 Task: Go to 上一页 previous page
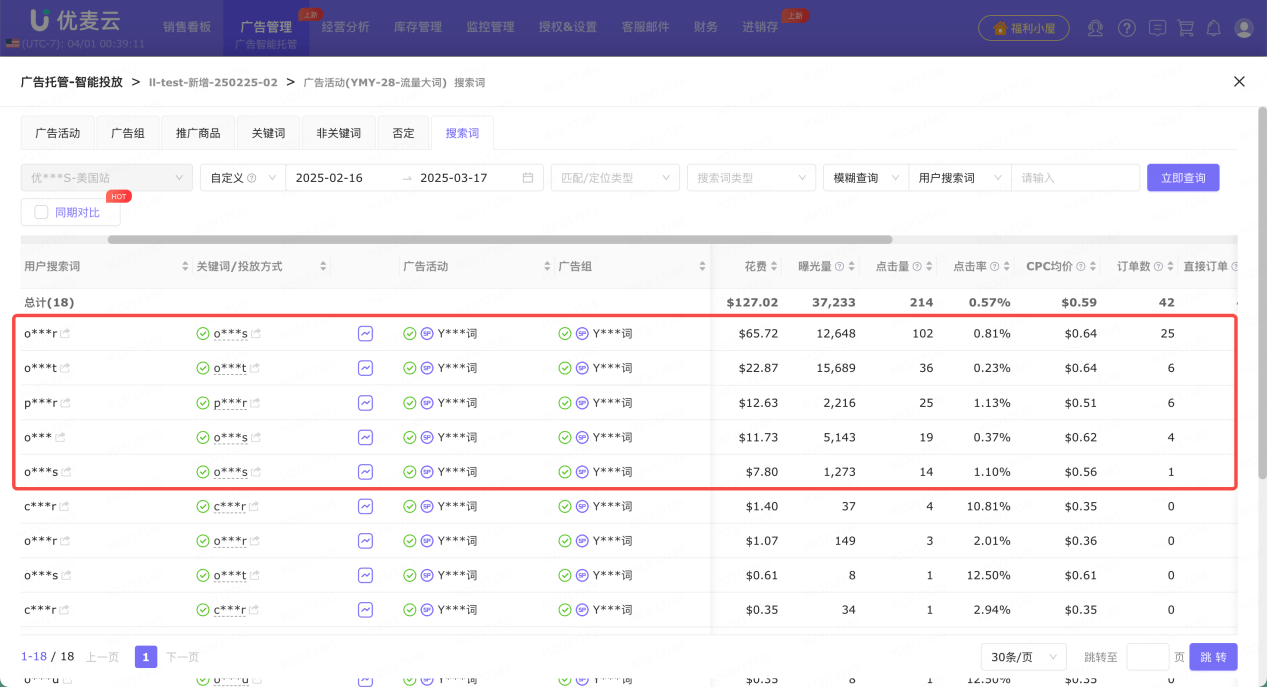[x=102, y=657]
